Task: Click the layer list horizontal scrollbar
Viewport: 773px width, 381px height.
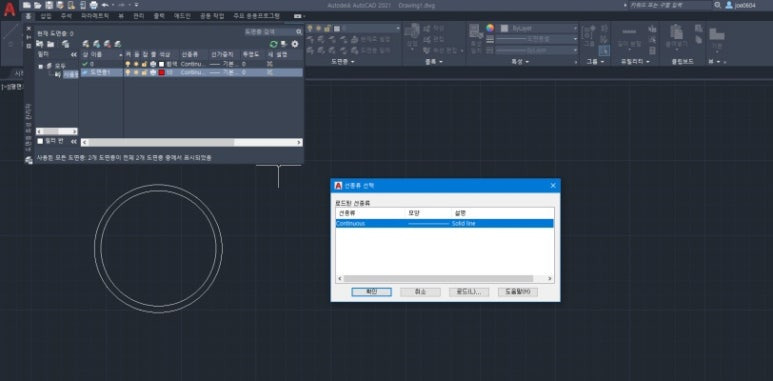Action: [x=192, y=142]
